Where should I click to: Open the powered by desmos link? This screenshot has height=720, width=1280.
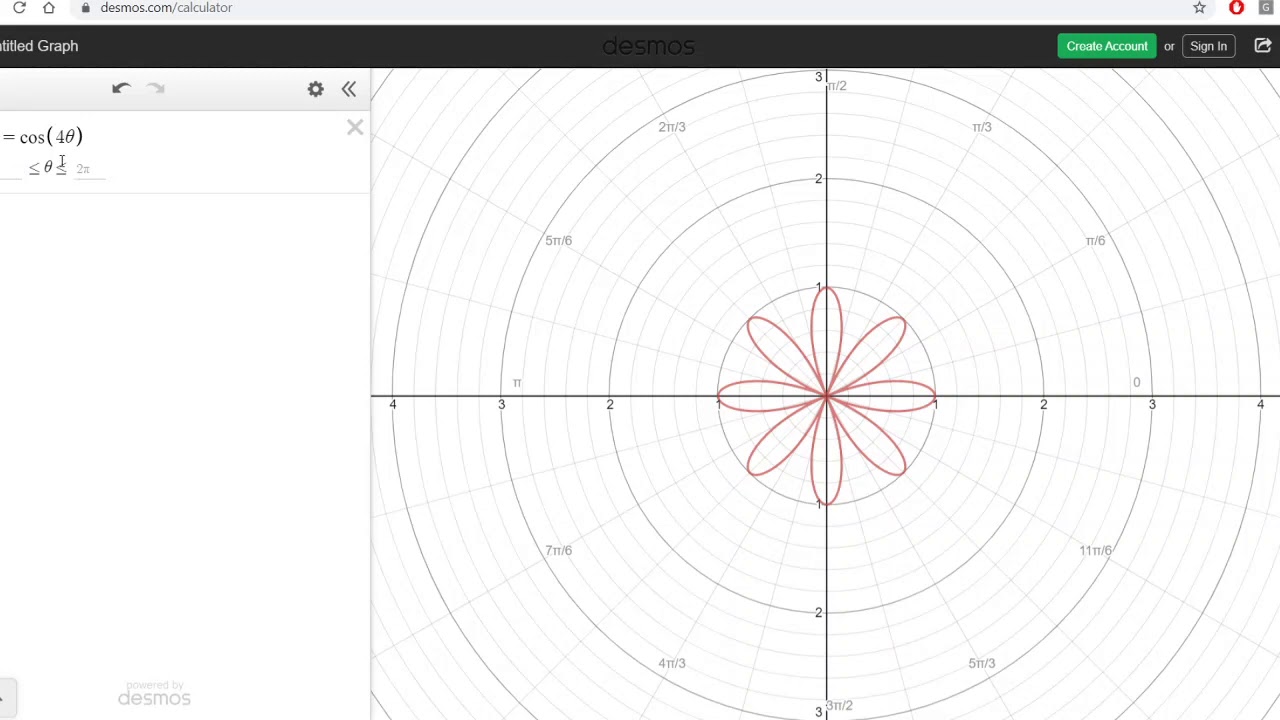[154, 694]
